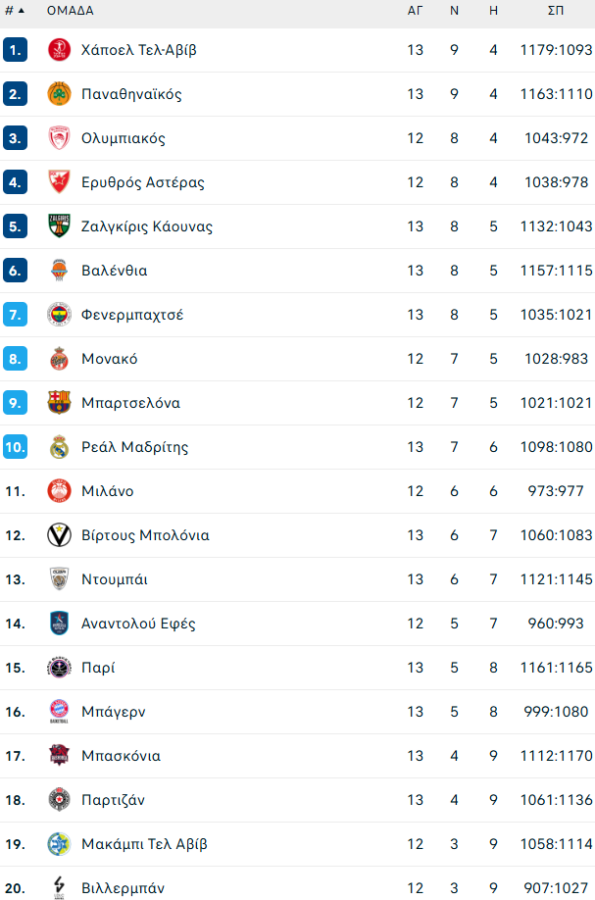595x900 pixels.
Task: Open the Fenerbahce team logo
Action: (x=60, y=314)
